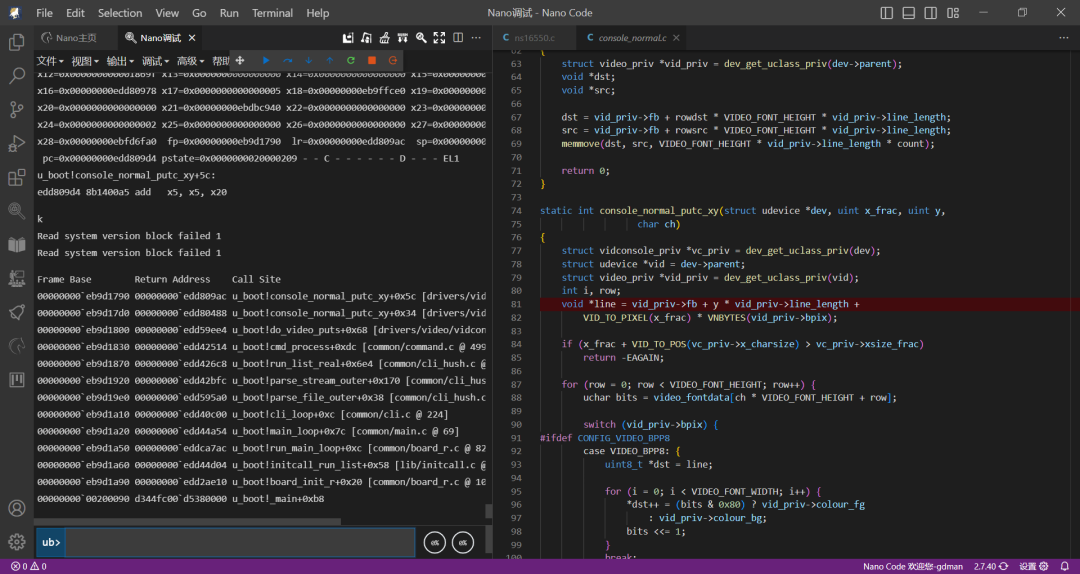Click the debug output horizontal scrollbar
Image resolution: width=1080 pixels, height=574 pixels.
tap(188, 522)
